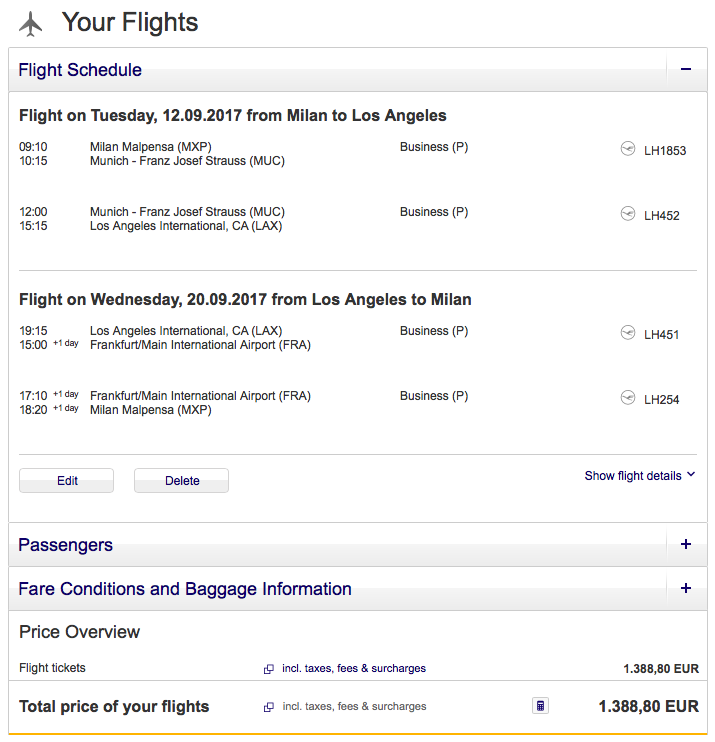Click the Edit button
Screen dimensions: 715x742
[x=67, y=481]
